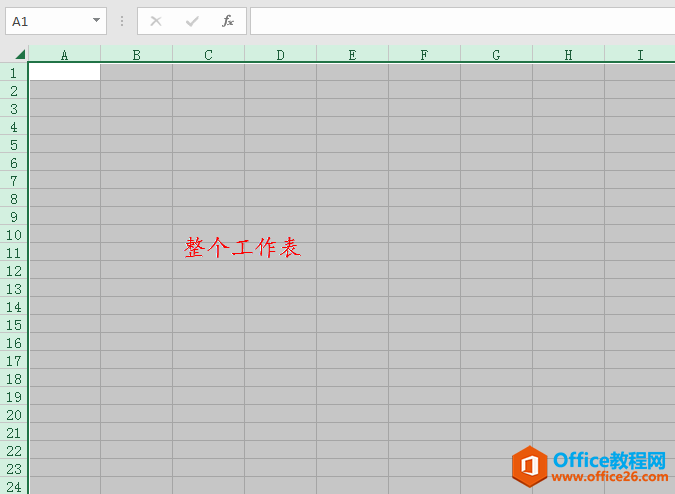Click into the formula bar input
Screen dimensions: 675x494
pyautogui.click(x=462, y=21)
